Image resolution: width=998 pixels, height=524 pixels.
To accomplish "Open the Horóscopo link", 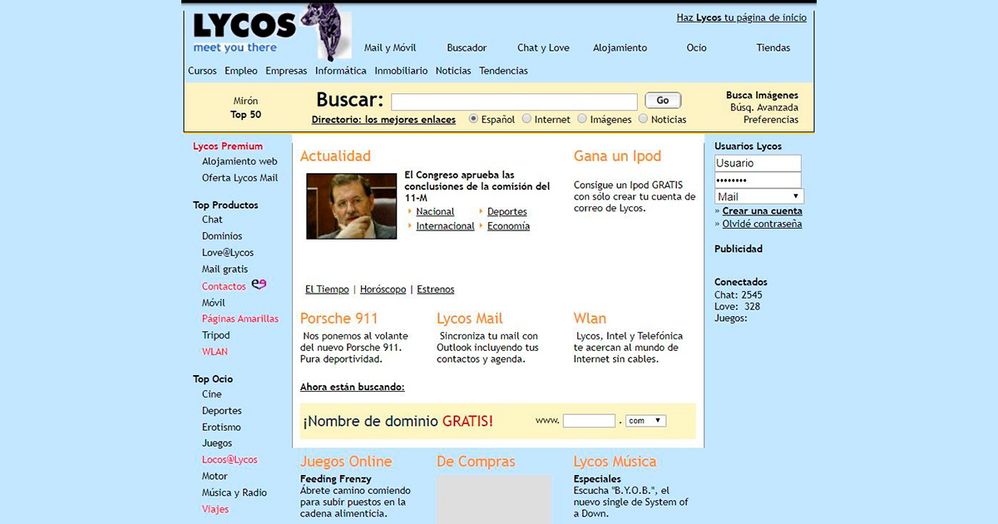I will 383,289.
